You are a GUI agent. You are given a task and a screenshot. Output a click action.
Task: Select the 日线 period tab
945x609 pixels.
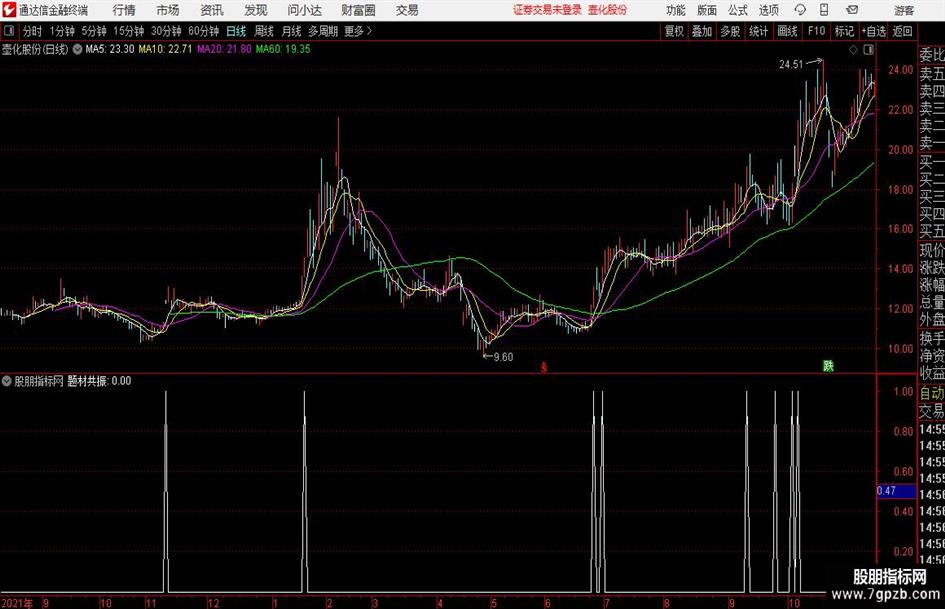pos(236,31)
